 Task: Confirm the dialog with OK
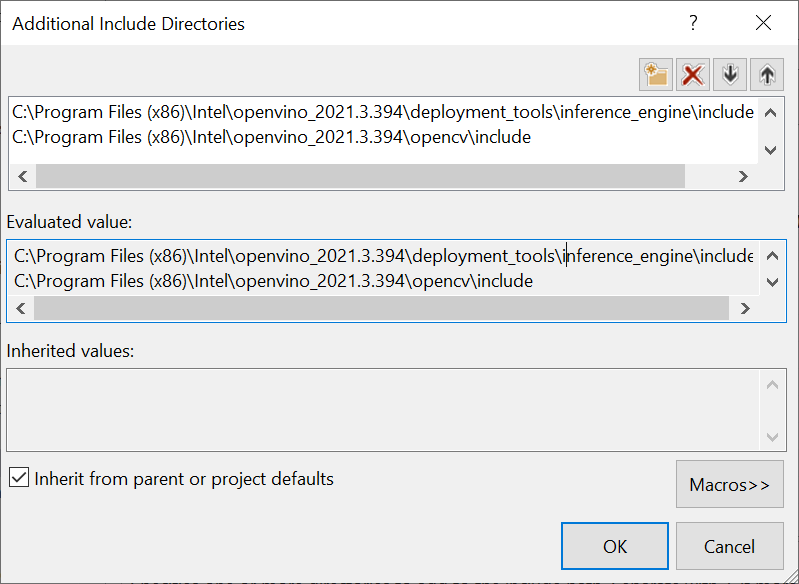click(614, 546)
